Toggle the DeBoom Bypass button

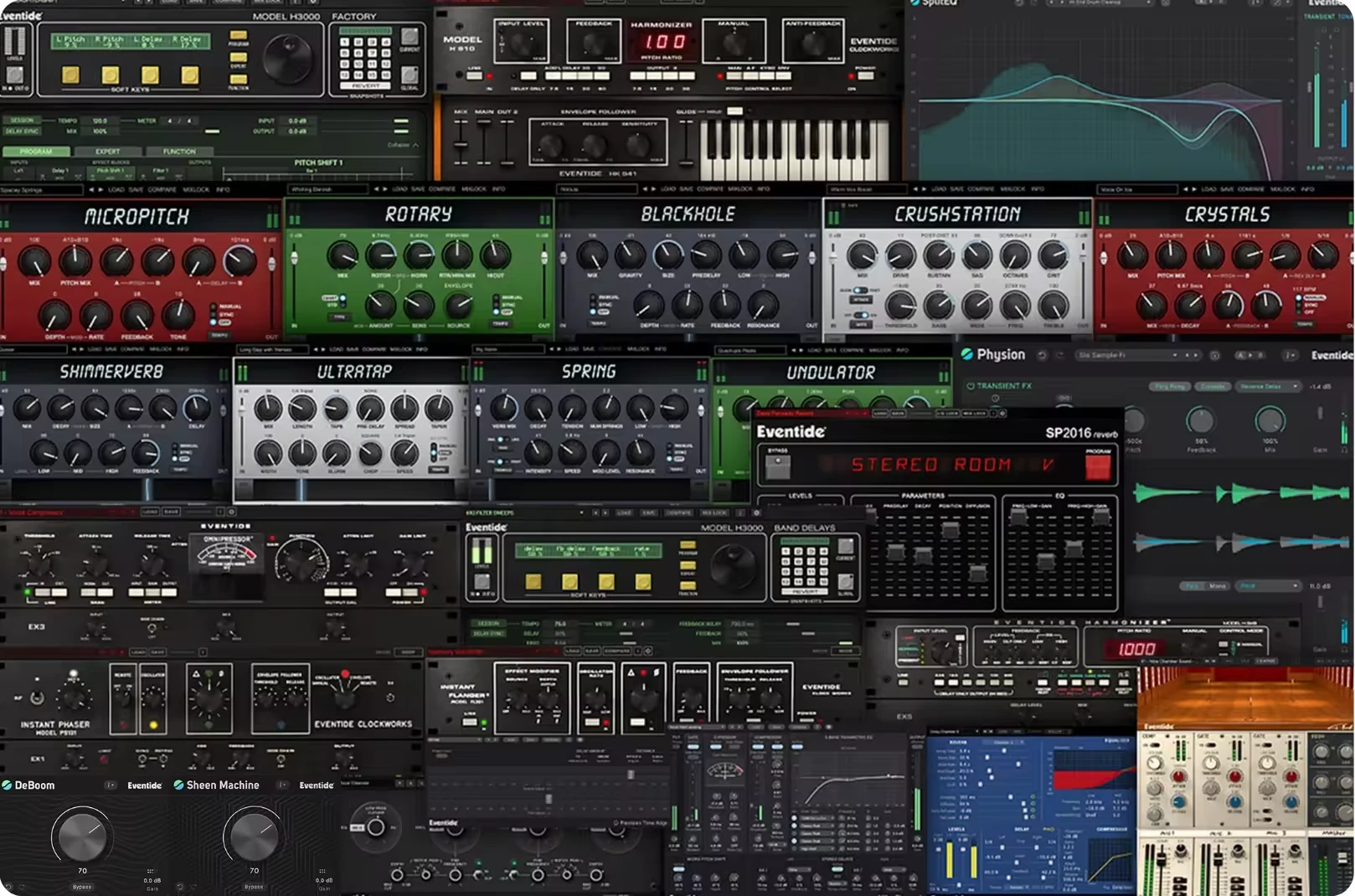[x=81, y=887]
